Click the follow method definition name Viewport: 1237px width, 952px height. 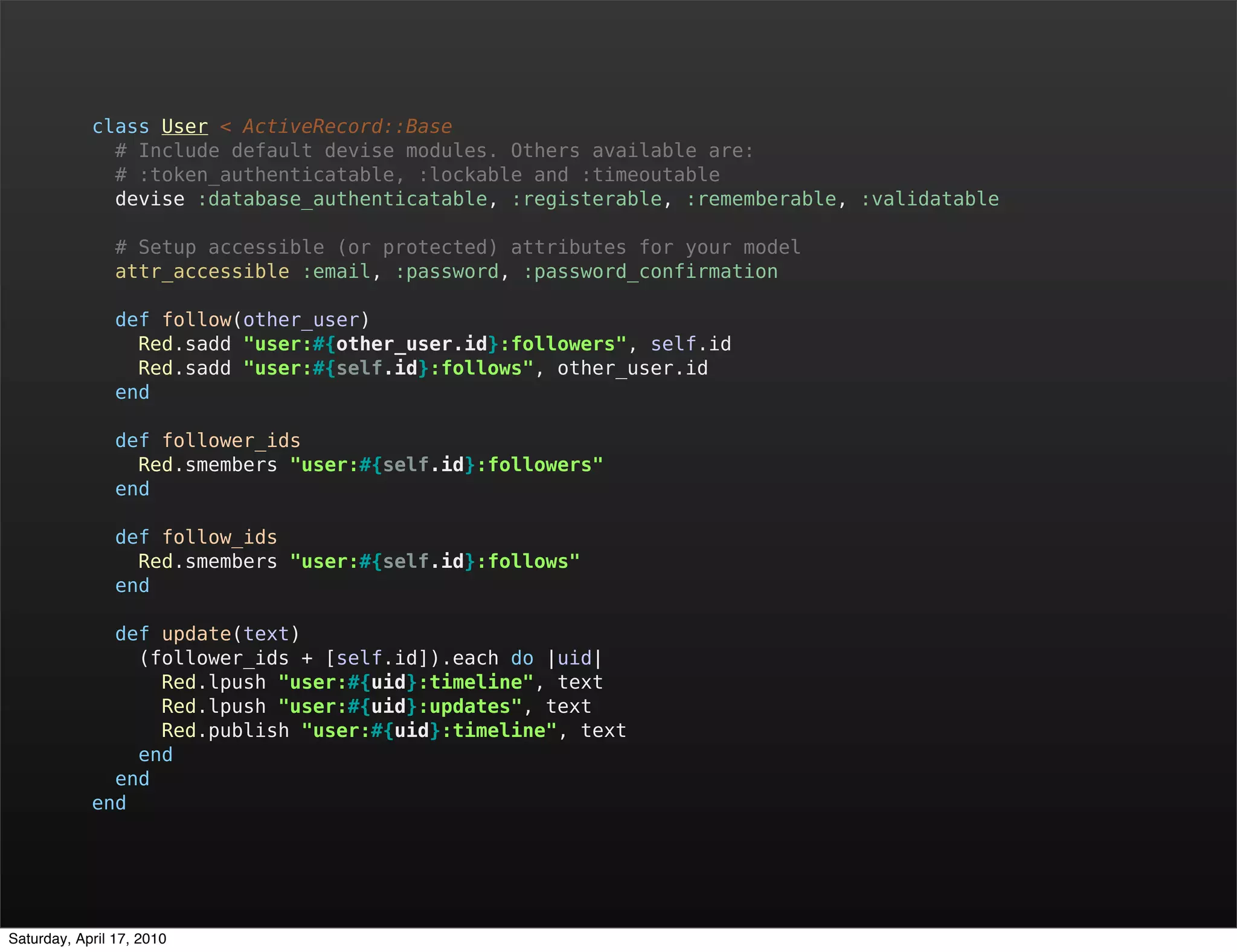[196, 320]
